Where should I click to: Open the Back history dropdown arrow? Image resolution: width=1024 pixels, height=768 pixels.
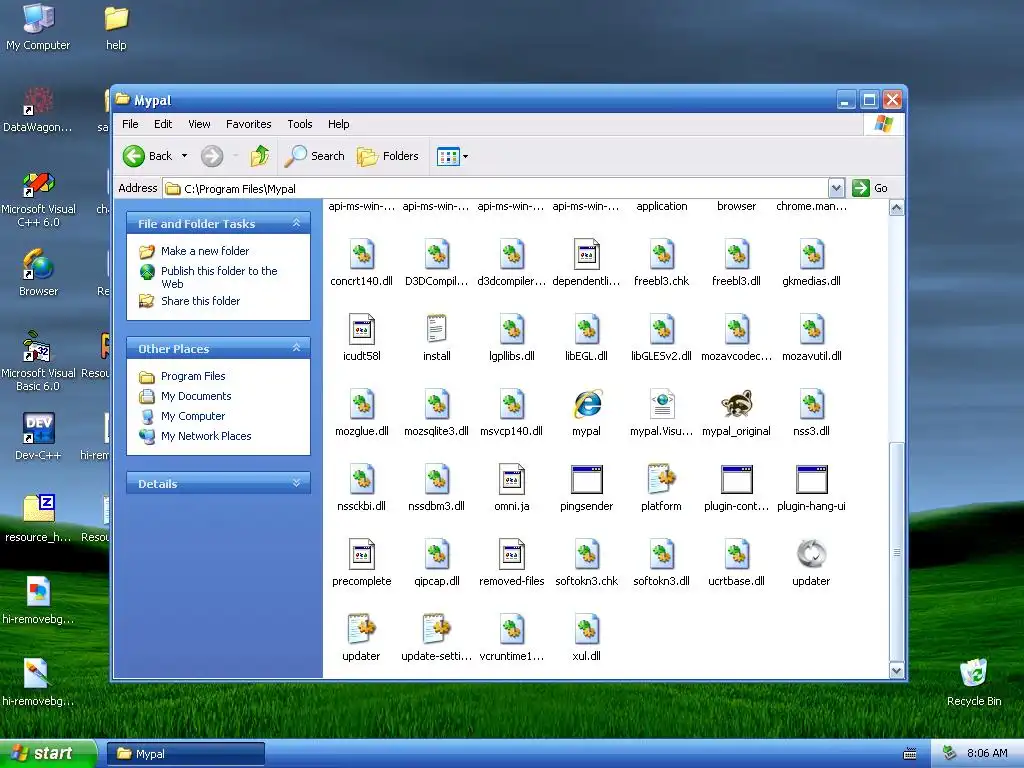pos(184,156)
